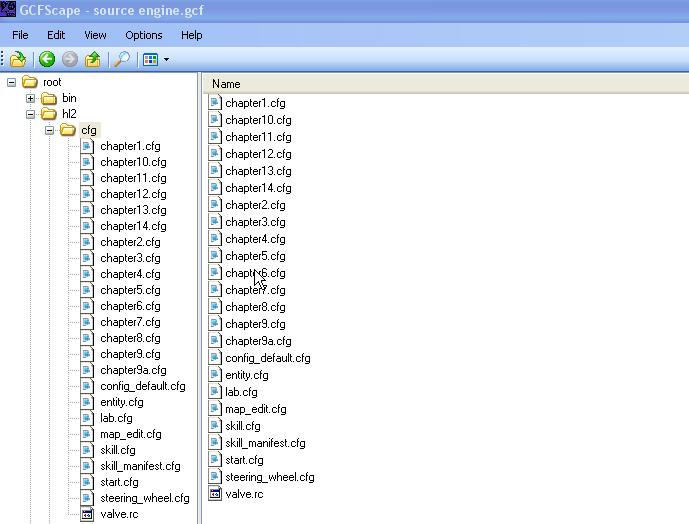
Task: Select start.cfg in the tree
Action: coord(119,482)
